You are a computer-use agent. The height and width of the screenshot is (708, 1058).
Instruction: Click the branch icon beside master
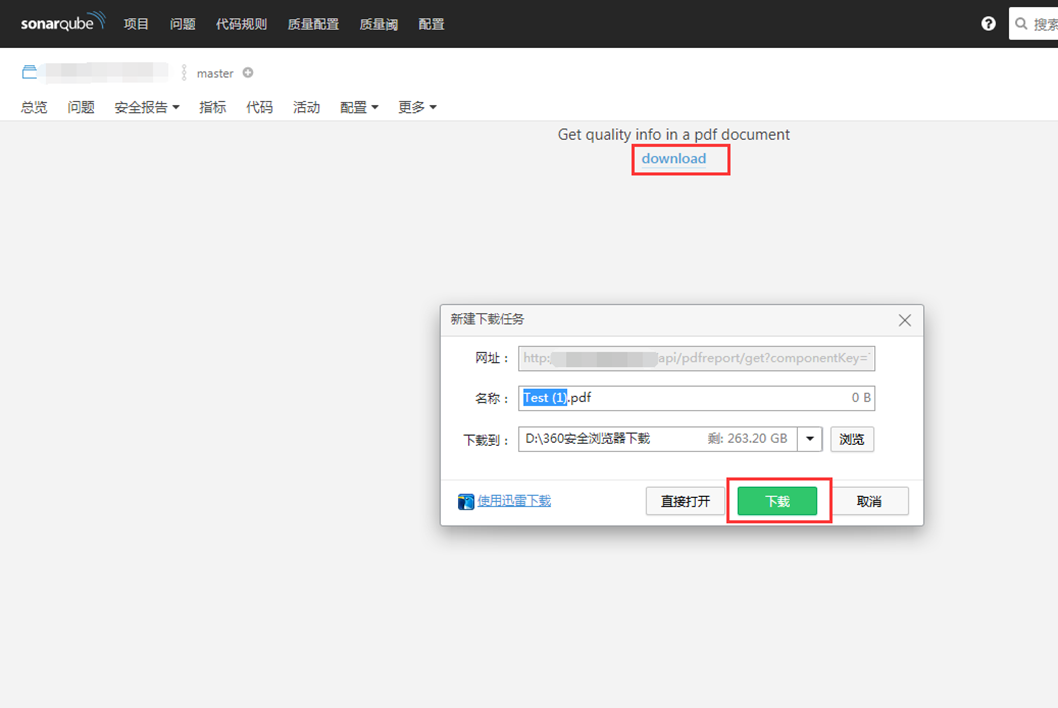184,72
